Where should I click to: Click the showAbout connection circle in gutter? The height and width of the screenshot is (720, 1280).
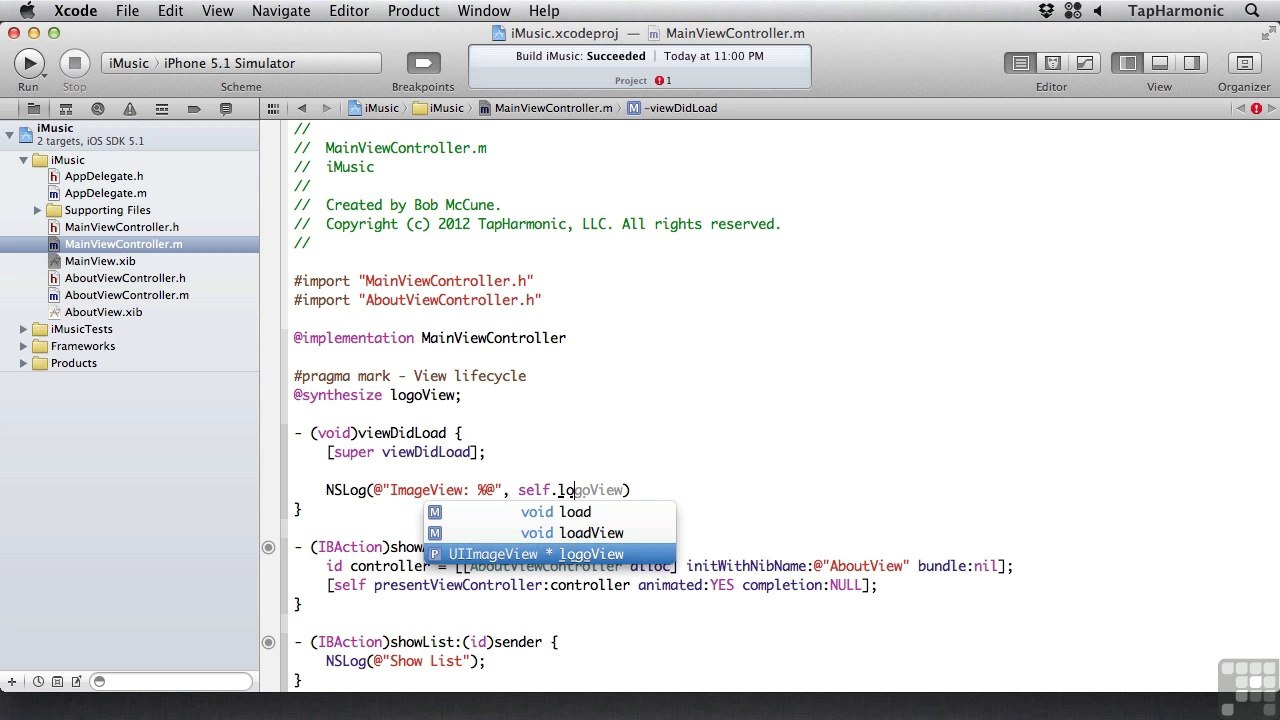(268, 547)
